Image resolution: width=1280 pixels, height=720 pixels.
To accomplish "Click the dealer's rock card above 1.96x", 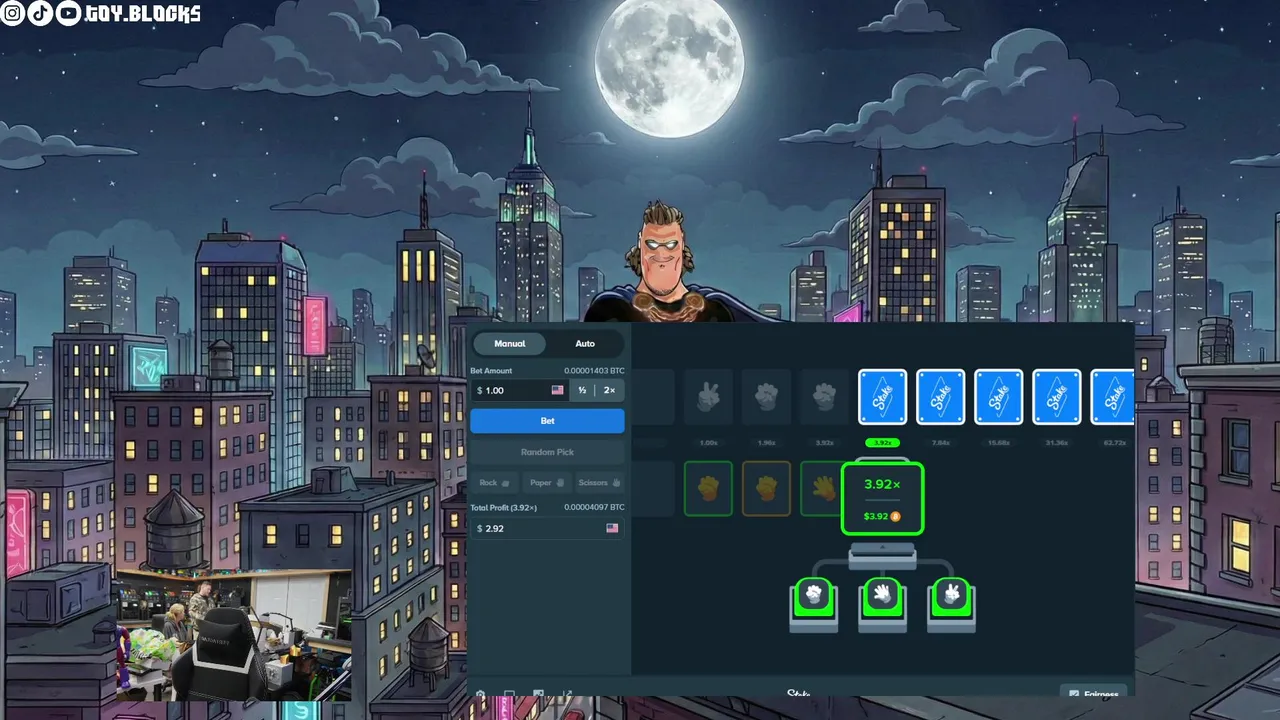I will tap(766, 397).
